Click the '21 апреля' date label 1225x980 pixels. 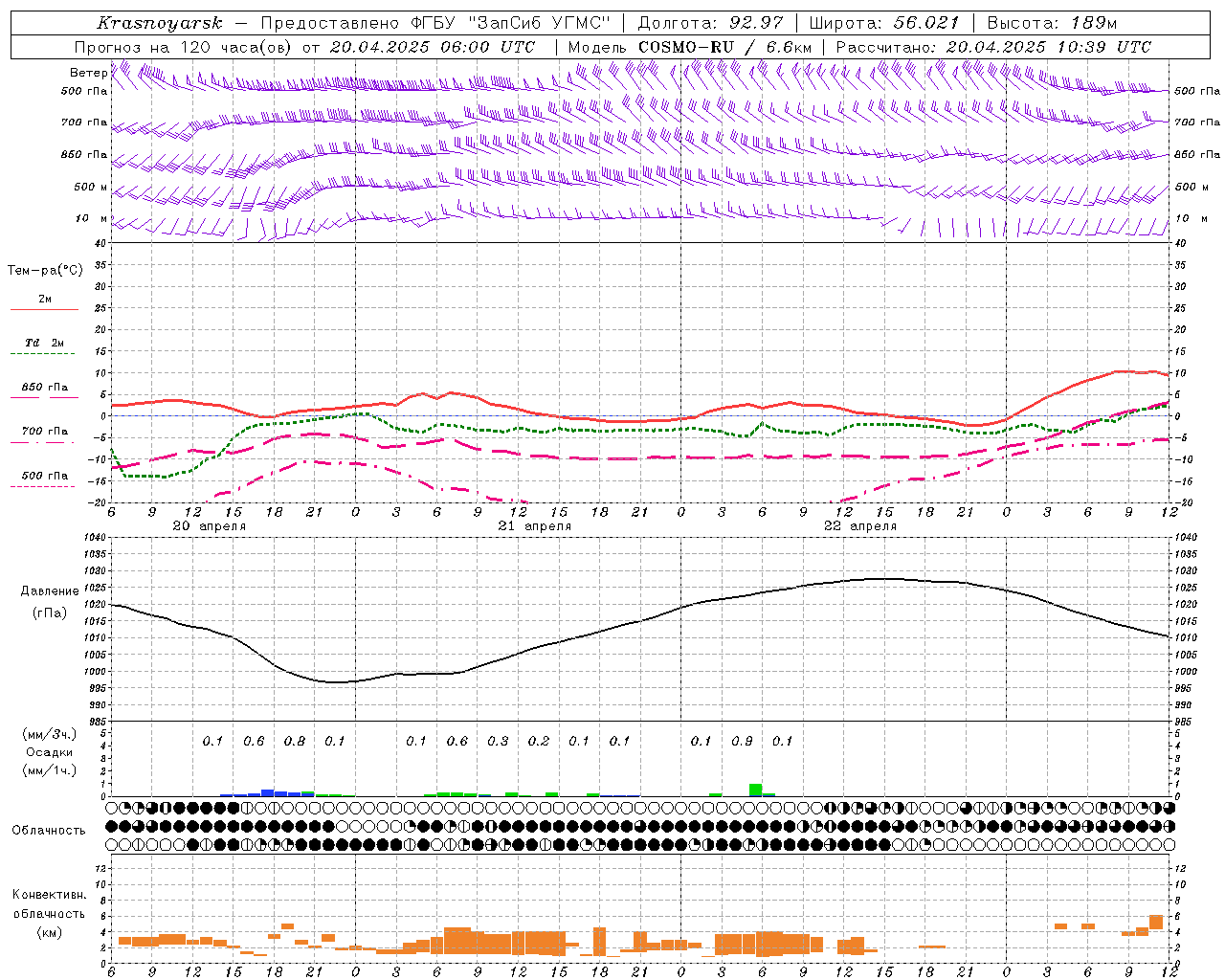(534, 526)
